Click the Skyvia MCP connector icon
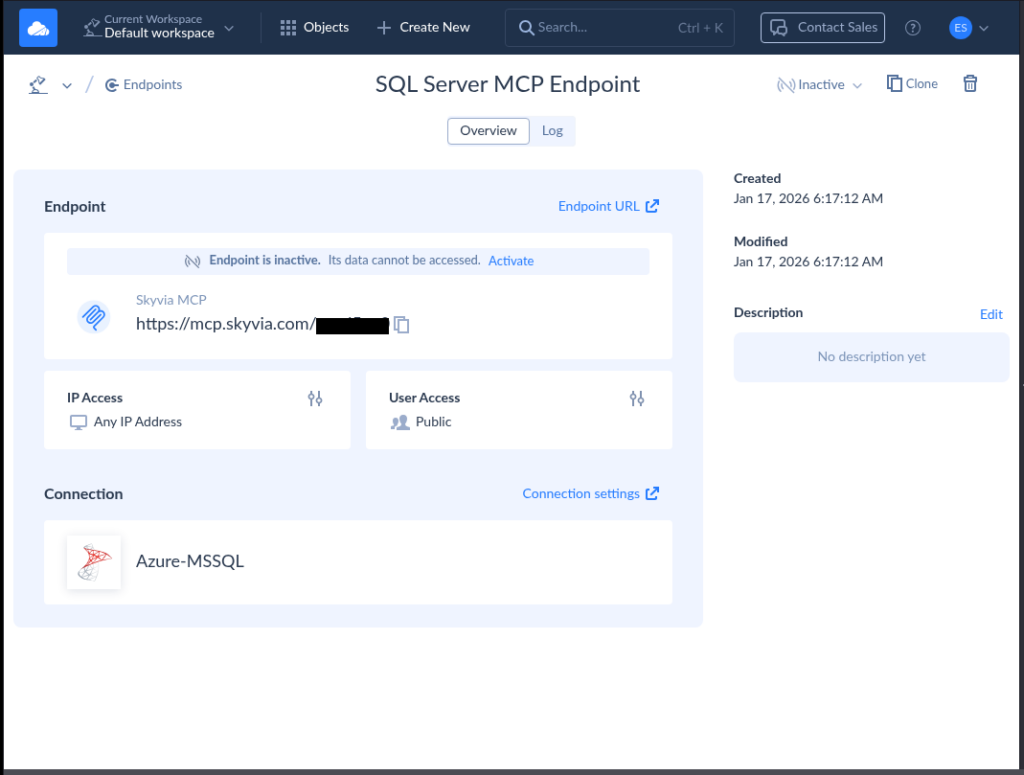Image resolution: width=1024 pixels, height=775 pixels. coord(93,317)
